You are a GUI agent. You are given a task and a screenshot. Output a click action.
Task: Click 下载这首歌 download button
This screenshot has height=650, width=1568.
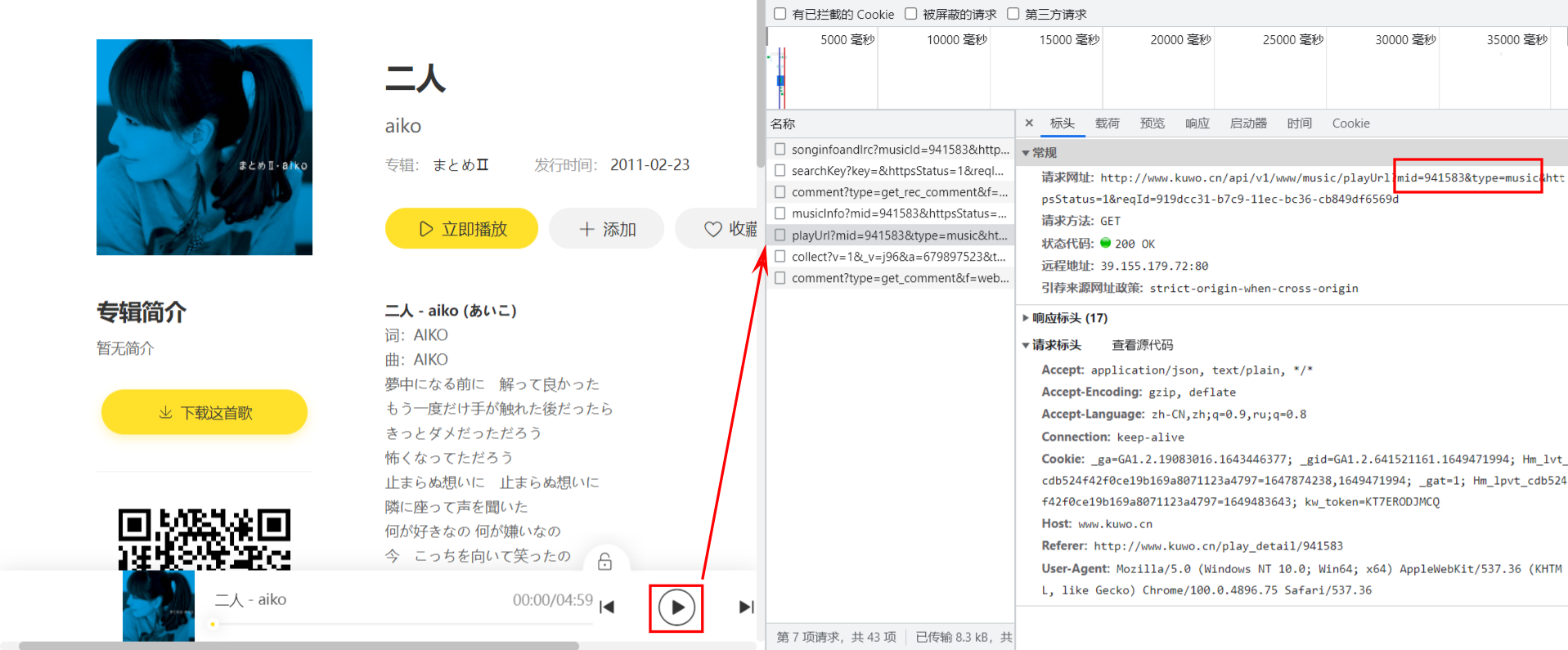[204, 412]
